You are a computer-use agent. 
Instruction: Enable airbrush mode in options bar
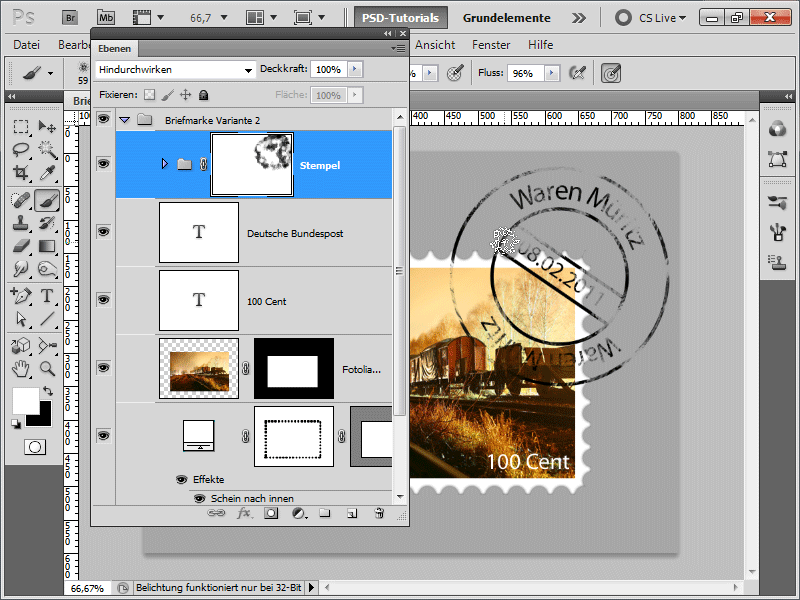[577, 73]
